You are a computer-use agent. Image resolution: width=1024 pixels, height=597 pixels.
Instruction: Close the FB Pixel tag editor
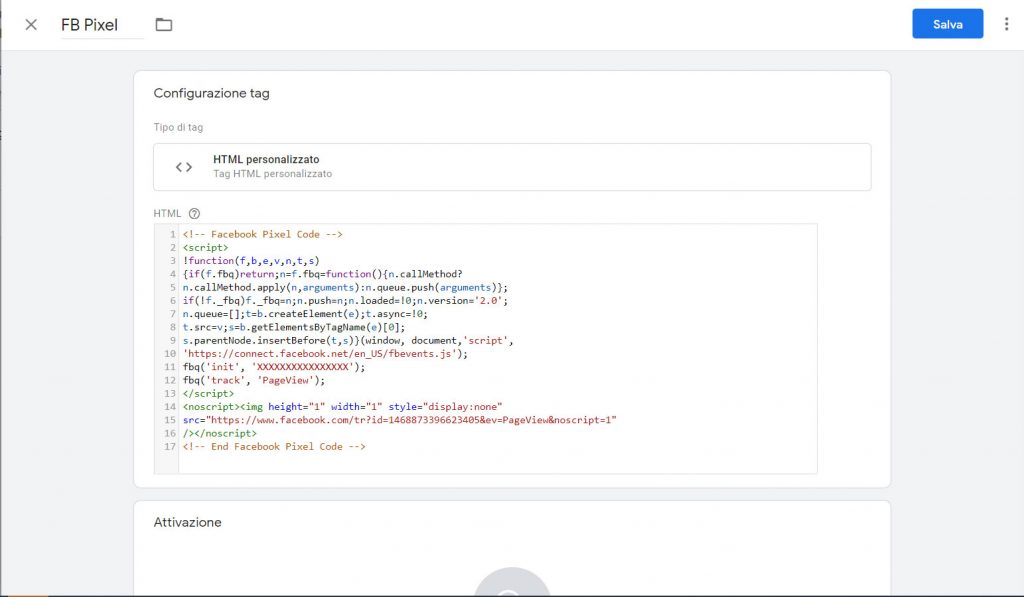click(x=31, y=25)
